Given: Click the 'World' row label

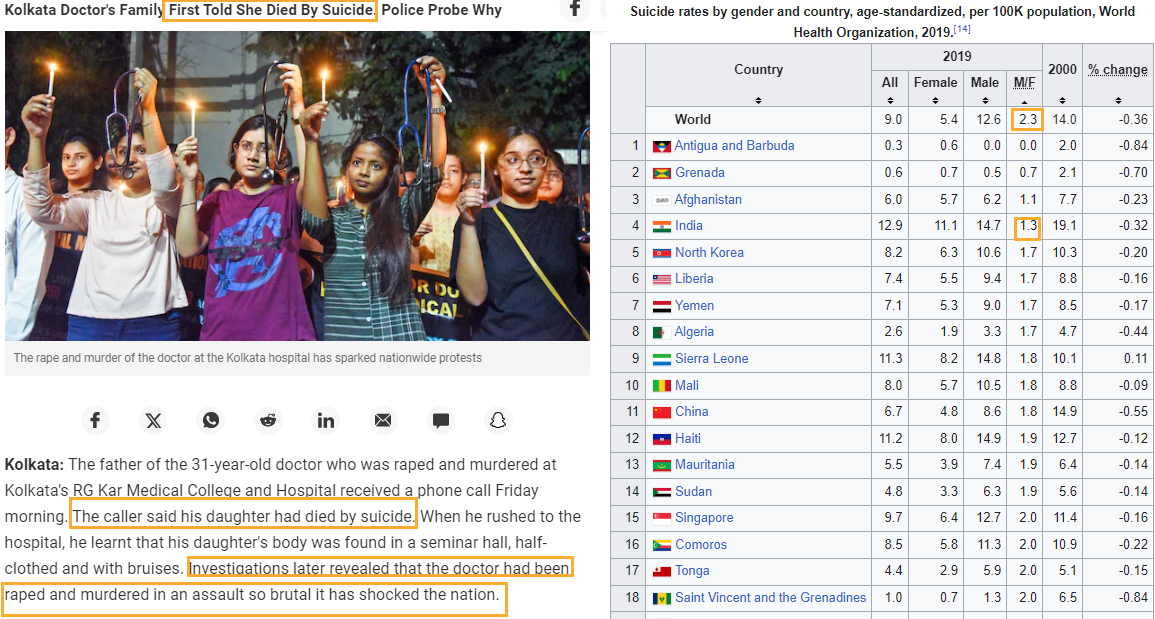Looking at the screenshot, I should (x=692, y=119).
